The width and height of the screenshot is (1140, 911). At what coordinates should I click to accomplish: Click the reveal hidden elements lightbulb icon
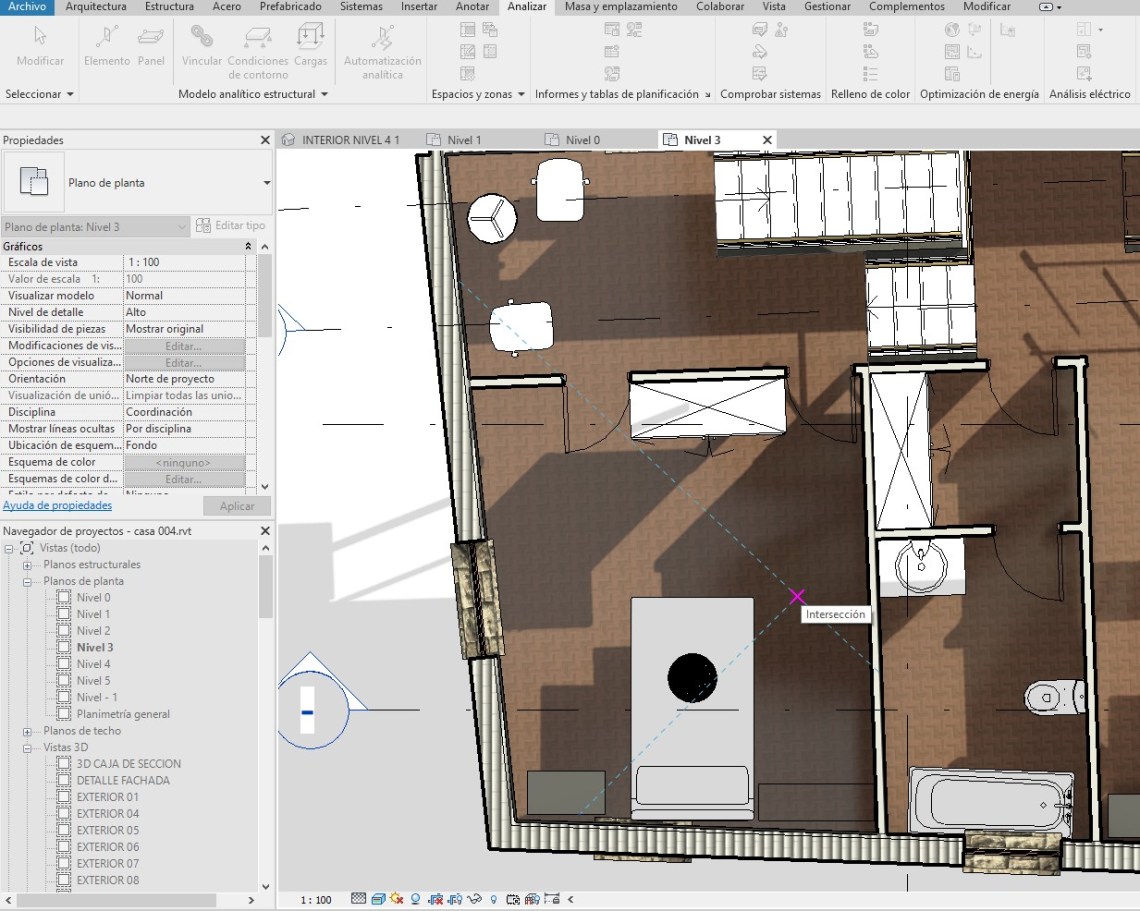(x=494, y=899)
